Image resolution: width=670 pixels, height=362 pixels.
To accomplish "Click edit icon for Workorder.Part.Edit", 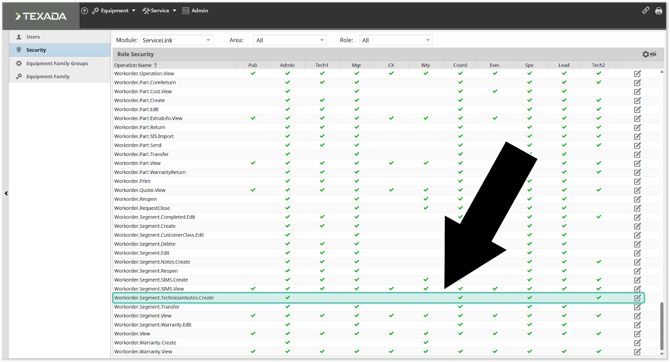I will point(637,109).
